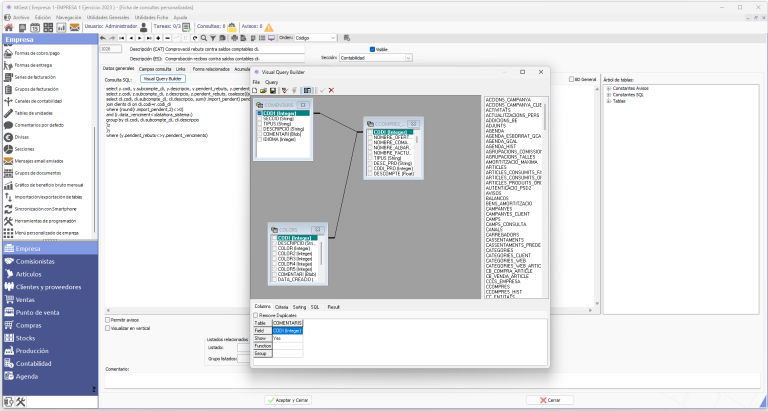This screenshot has height=411, width=768.
Task: Toggle the table list panel icon in Query Builder
Action: 307,90
